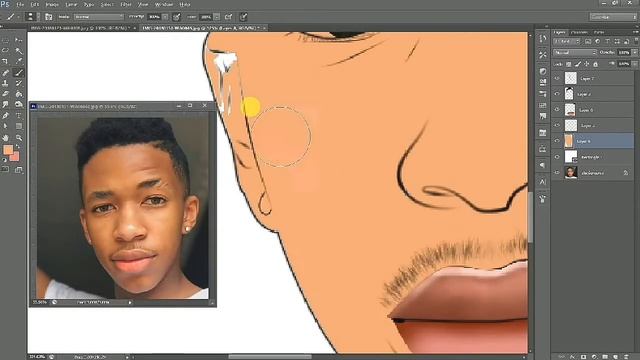Open the Image menu
The width and height of the screenshot is (640, 360).
point(52,4)
